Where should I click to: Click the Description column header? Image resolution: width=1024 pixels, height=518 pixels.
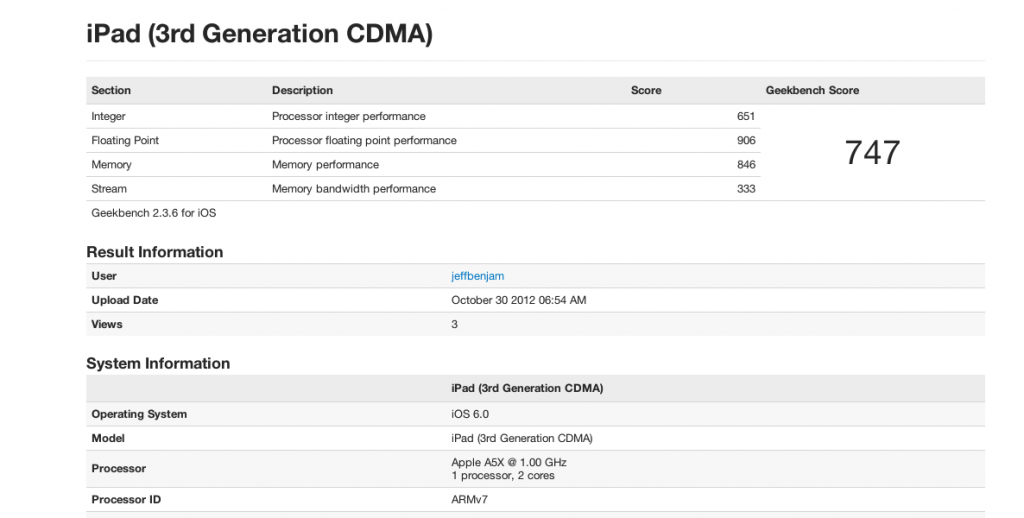pos(302,91)
